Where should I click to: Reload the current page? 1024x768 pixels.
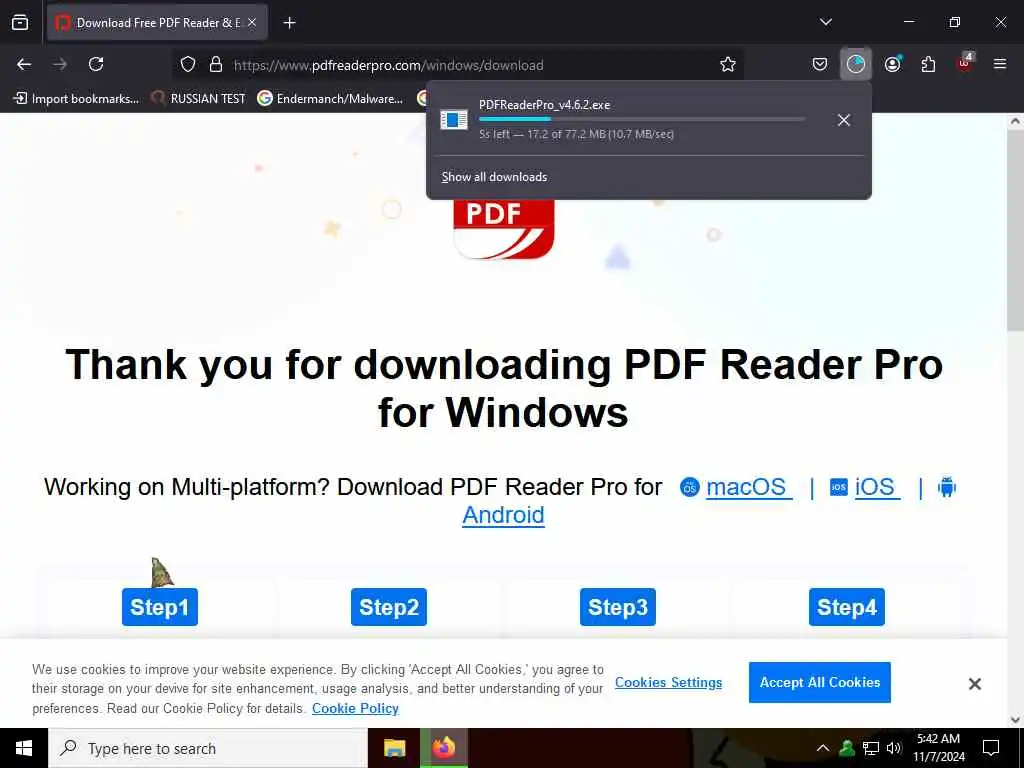click(x=96, y=64)
